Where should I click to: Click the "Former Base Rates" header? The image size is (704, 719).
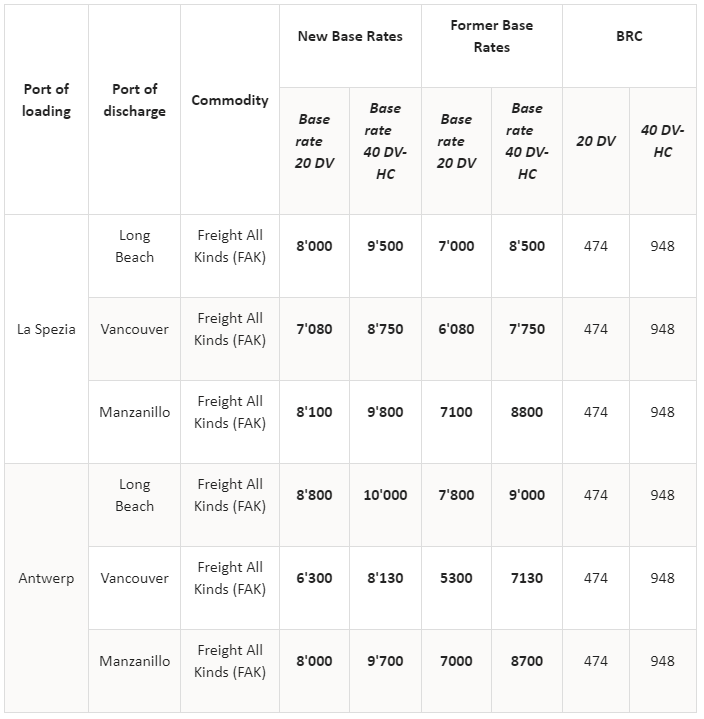tap(492, 36)
